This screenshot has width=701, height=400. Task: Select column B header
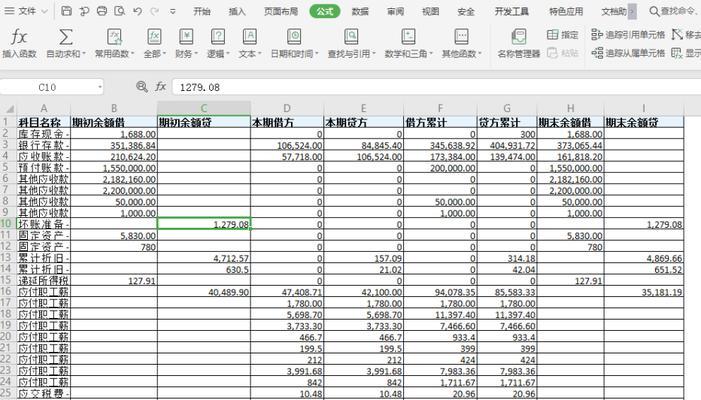[114, 108]
